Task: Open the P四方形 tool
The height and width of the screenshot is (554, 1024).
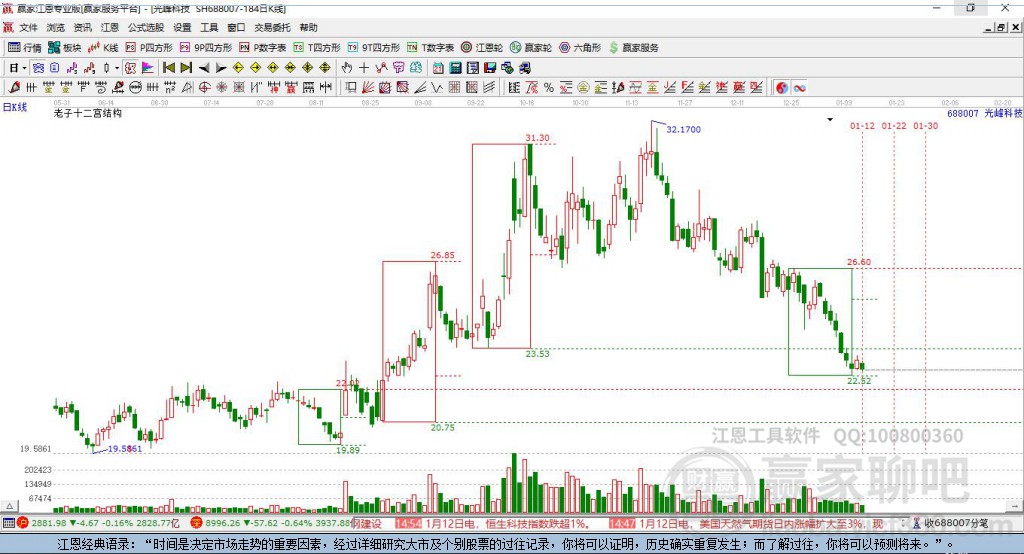Action: (x=148, y=48)
